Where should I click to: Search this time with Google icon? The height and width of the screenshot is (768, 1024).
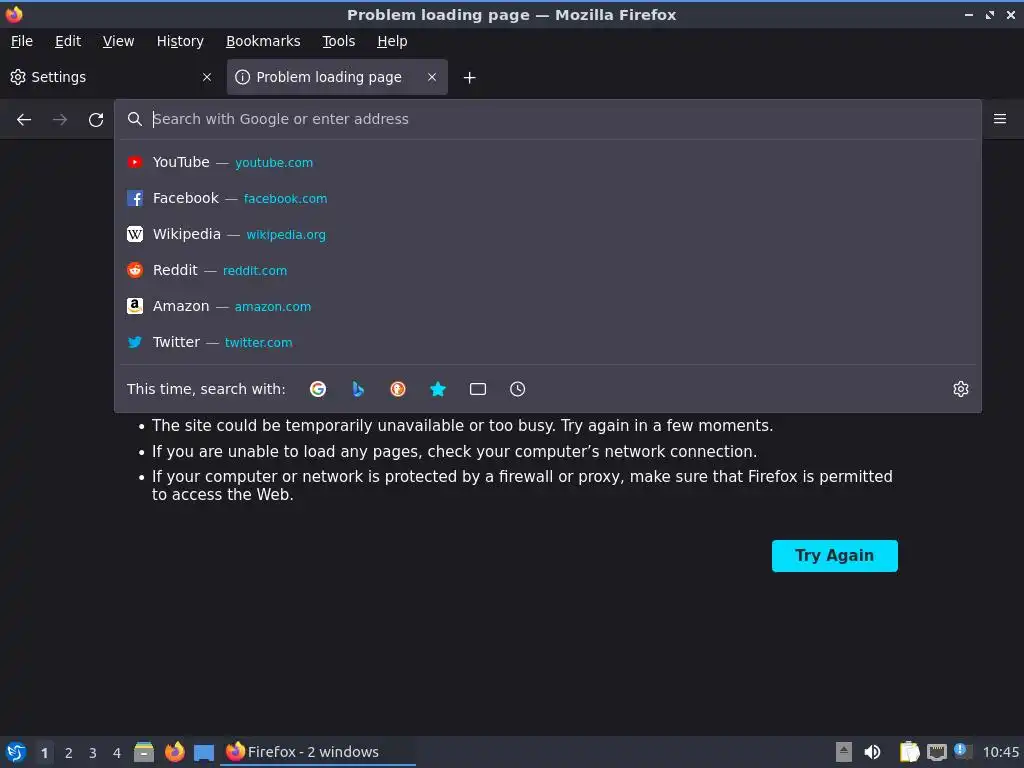click(x=318, y=389)
